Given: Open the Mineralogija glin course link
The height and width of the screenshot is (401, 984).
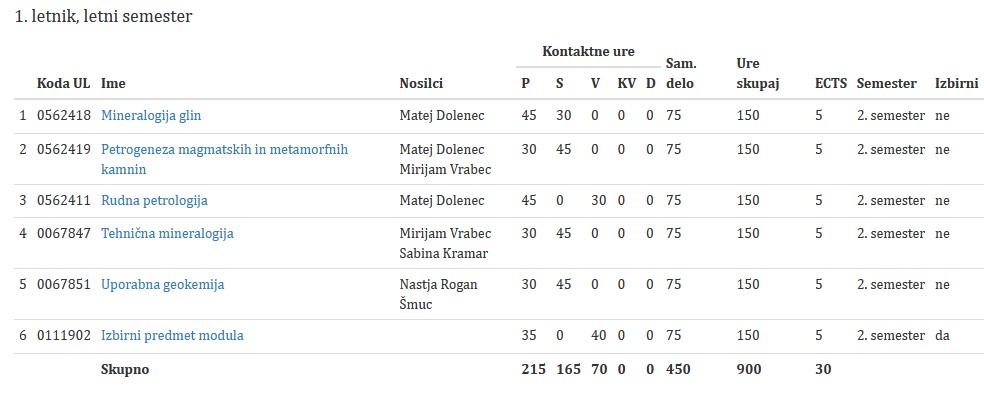Looking at the screenshot, I should click(x=151, y=116).
